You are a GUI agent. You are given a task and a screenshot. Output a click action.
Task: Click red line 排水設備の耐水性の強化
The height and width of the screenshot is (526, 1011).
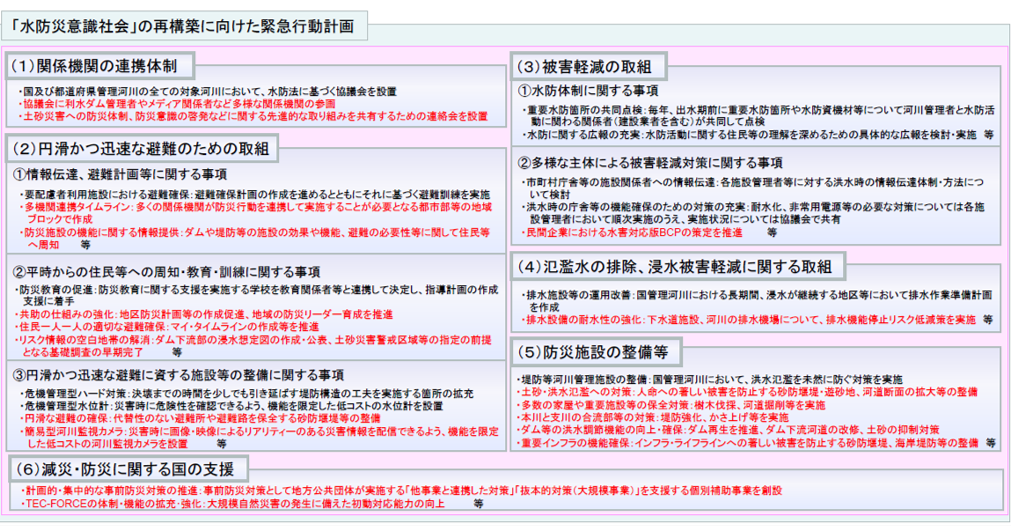pyautogui.click(x=749, y=320)
